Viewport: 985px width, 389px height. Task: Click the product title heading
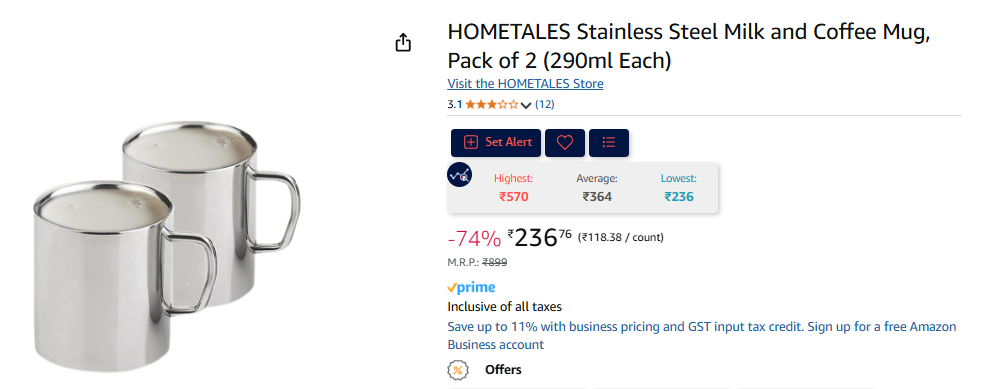pyautogui.click(x=688, y=46)
